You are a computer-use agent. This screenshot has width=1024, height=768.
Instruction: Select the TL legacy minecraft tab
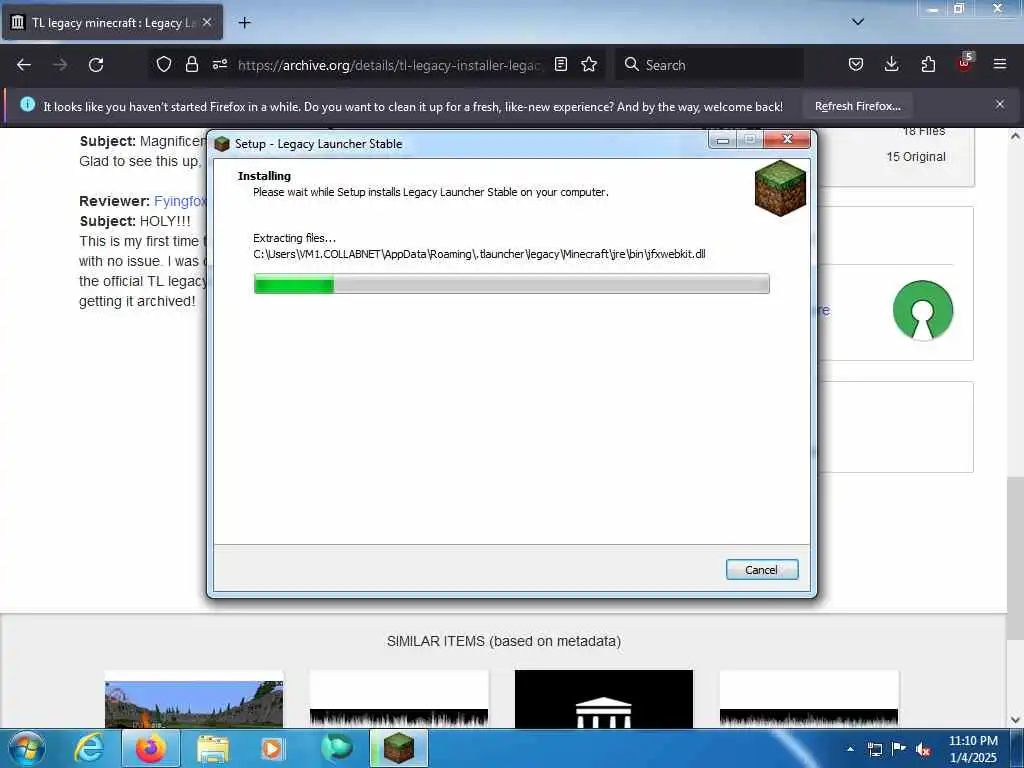point(112,23)
